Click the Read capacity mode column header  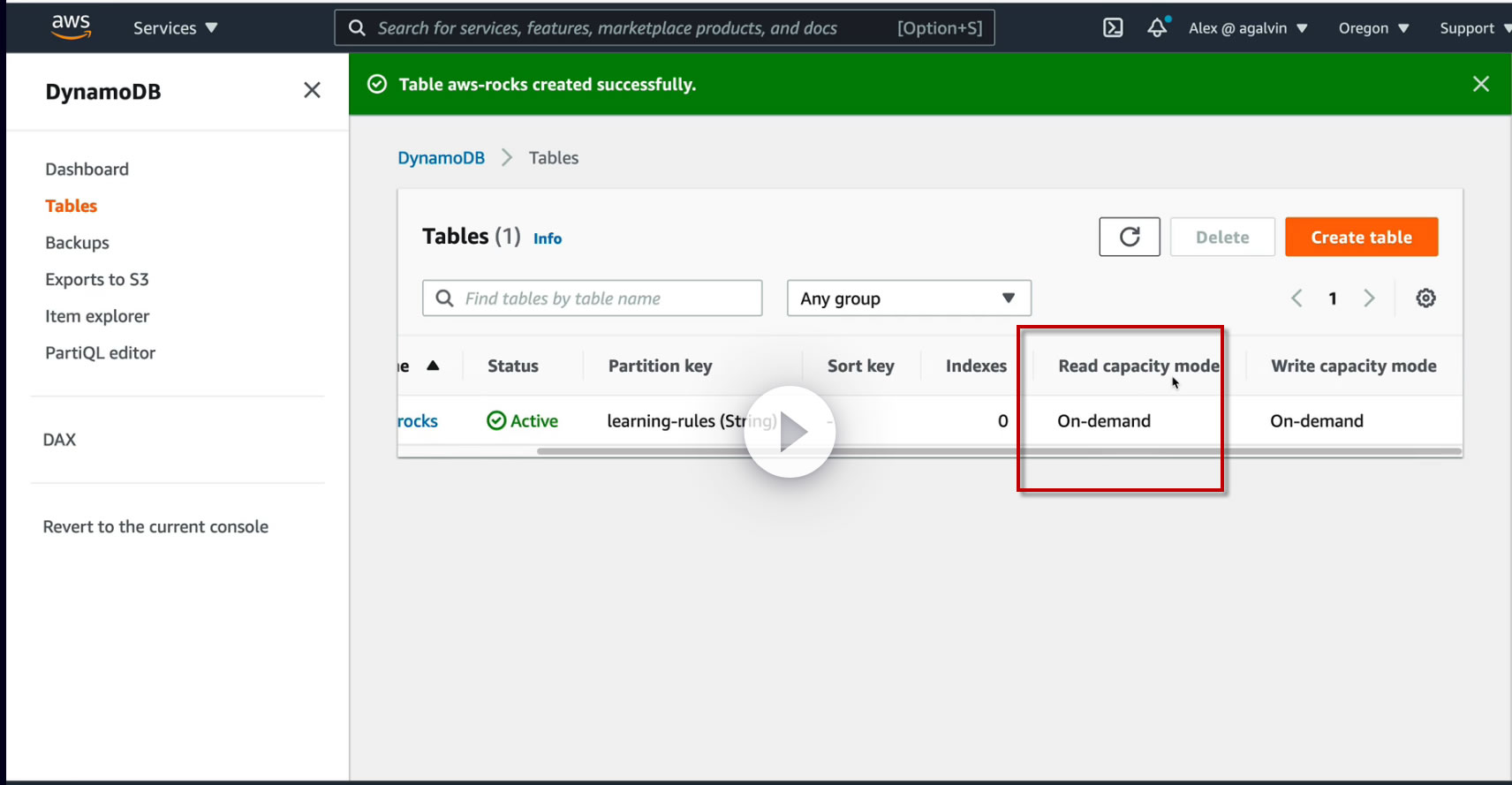click(1138, 366)
